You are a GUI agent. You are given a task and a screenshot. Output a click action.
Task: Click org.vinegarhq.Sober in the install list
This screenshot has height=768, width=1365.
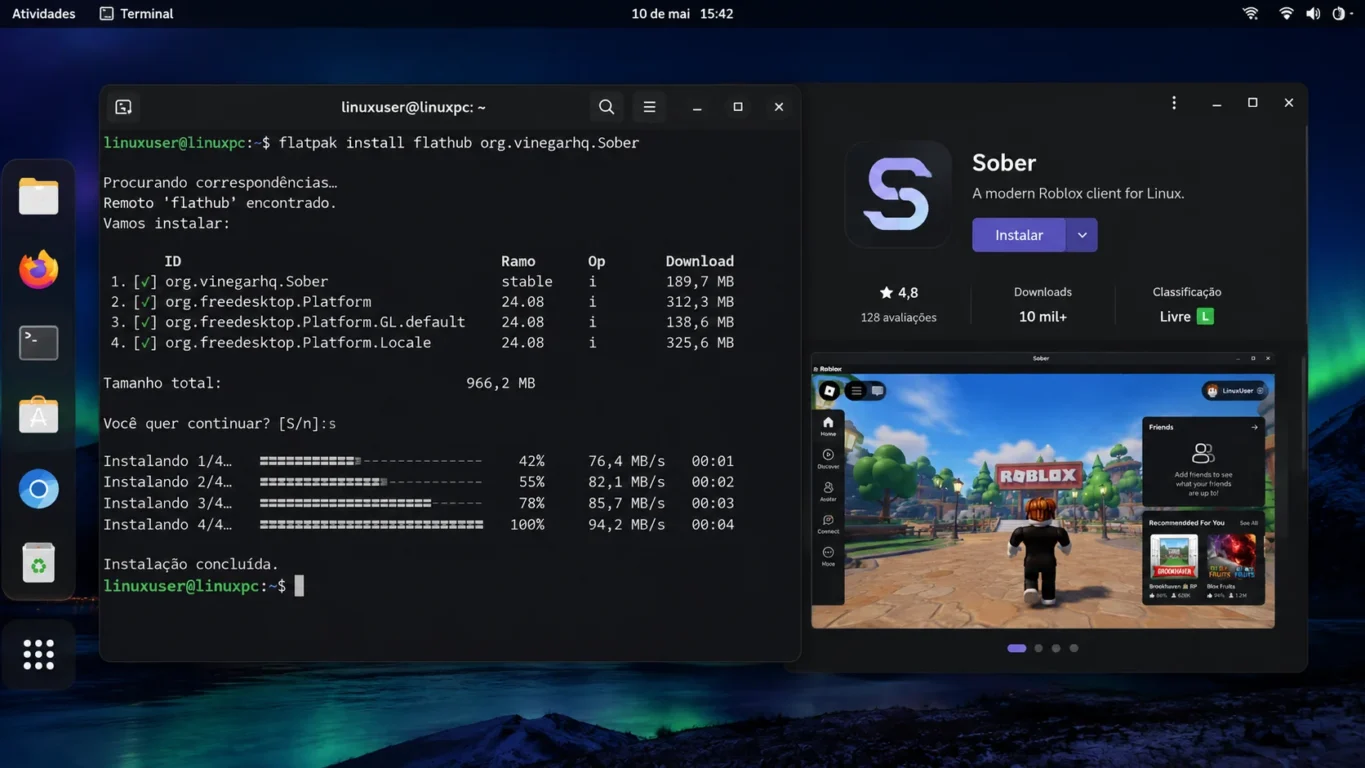point(246,282)
